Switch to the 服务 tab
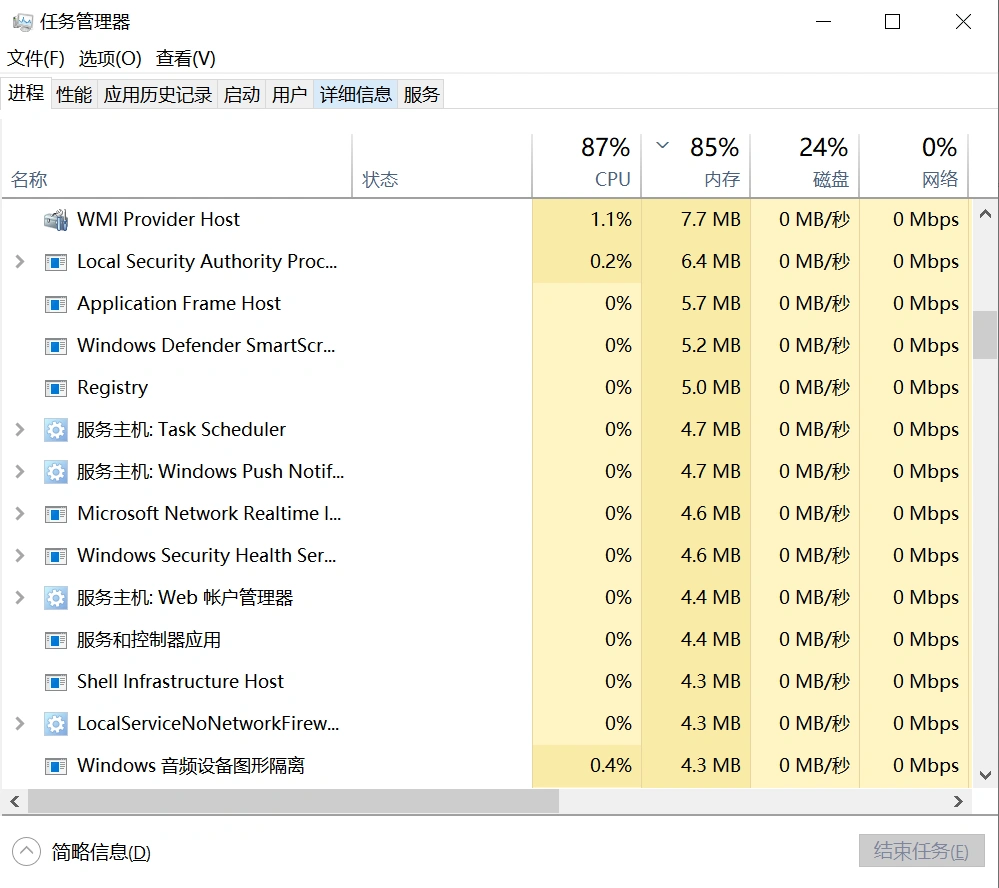 pyautogui.click(x=420, y=93)
